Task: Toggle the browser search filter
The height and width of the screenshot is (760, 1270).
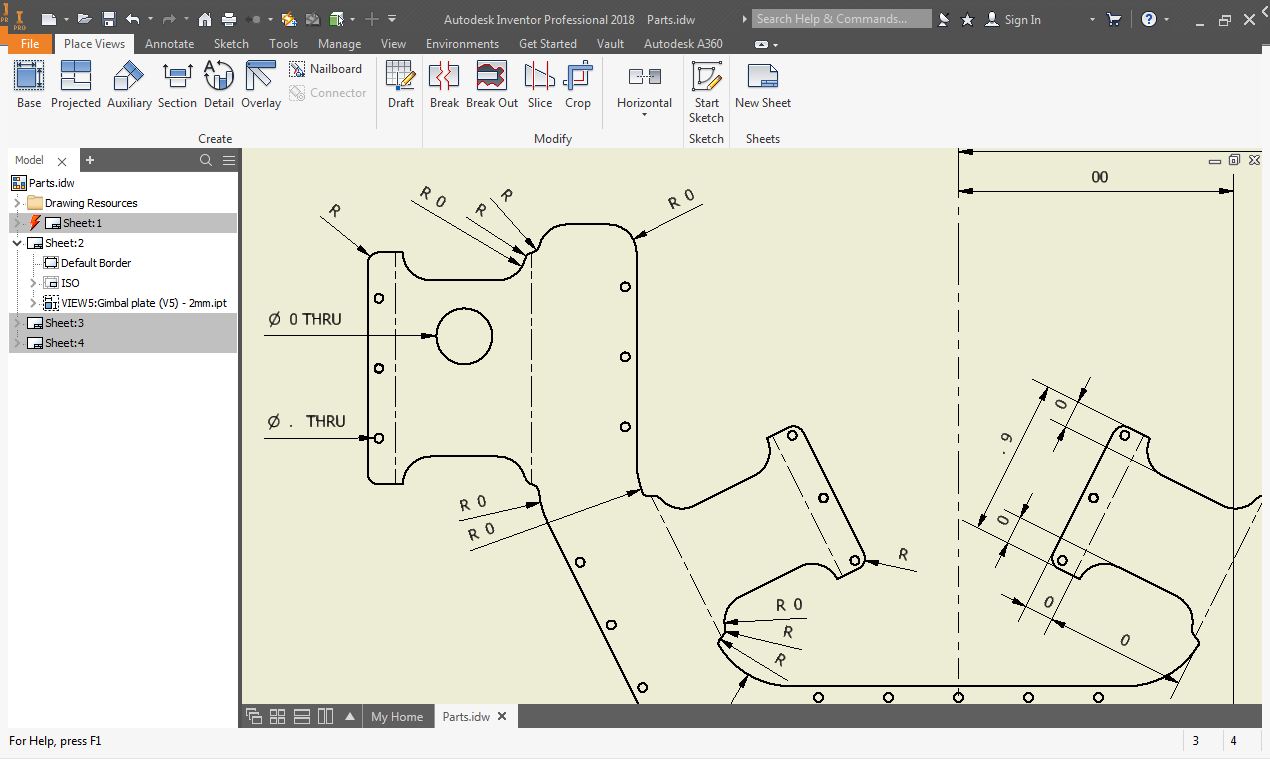Action: tap(206, 159)
